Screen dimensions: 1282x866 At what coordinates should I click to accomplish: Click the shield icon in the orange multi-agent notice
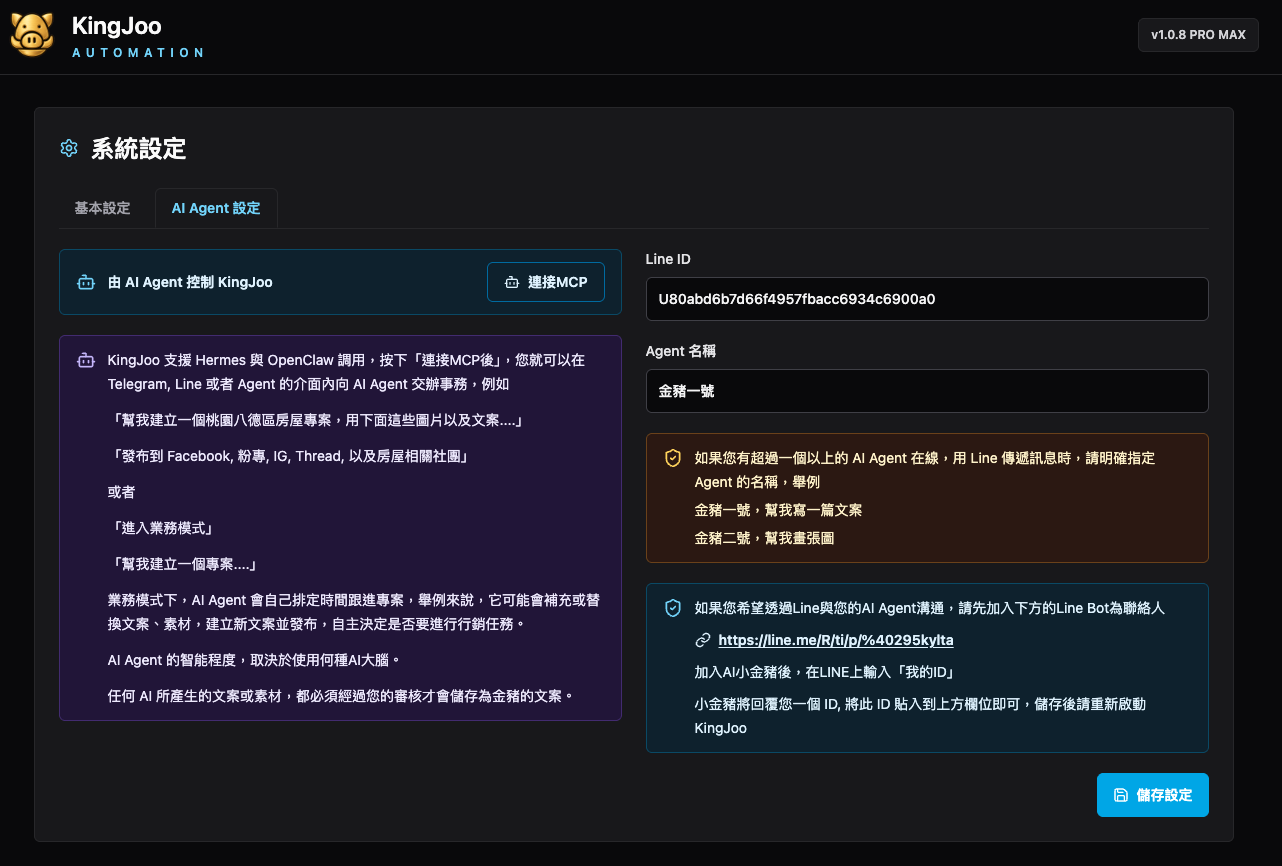(x=673, y=458)
